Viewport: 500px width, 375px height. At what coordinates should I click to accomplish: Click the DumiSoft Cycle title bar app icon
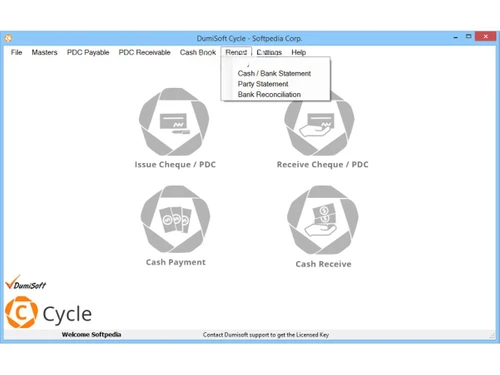8,38
